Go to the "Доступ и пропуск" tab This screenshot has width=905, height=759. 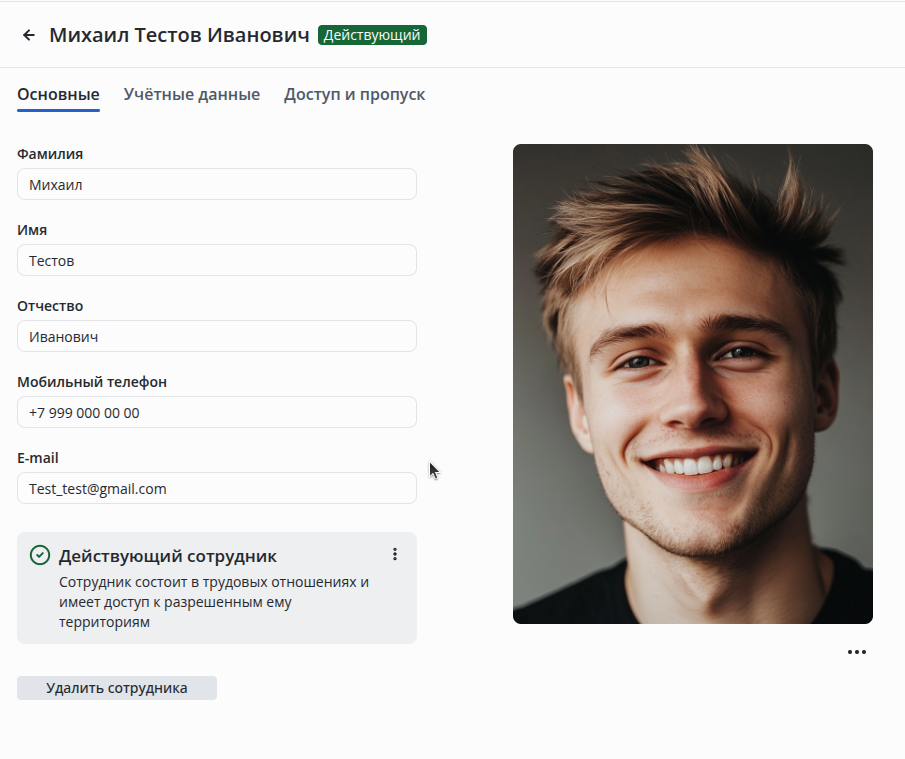point(354,95)
